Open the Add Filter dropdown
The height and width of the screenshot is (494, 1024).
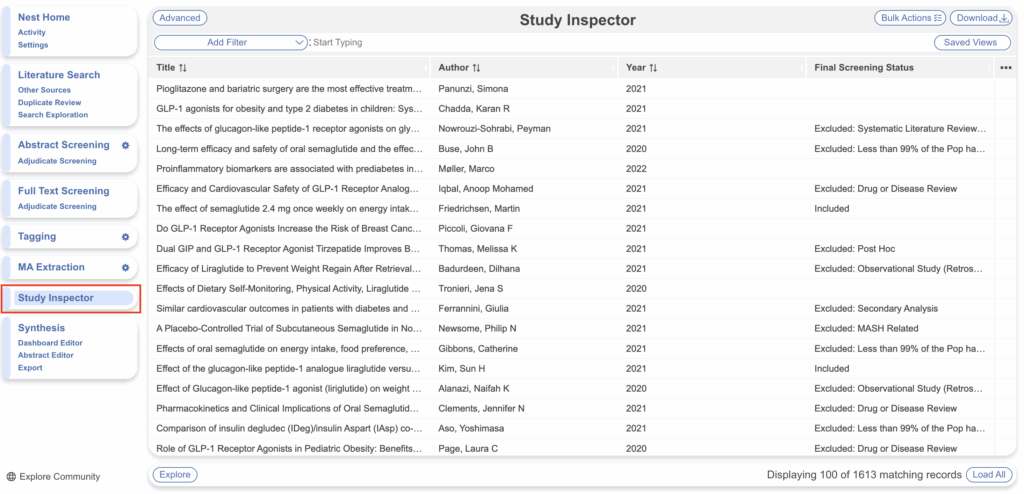231,43
